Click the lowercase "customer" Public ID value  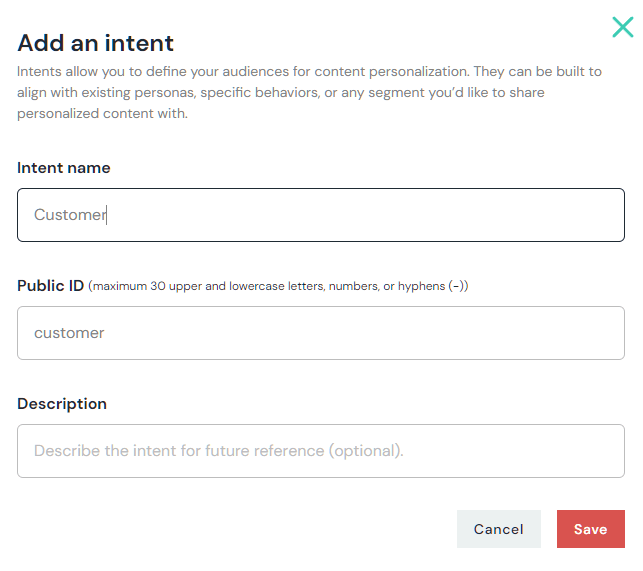coord(69,333)
